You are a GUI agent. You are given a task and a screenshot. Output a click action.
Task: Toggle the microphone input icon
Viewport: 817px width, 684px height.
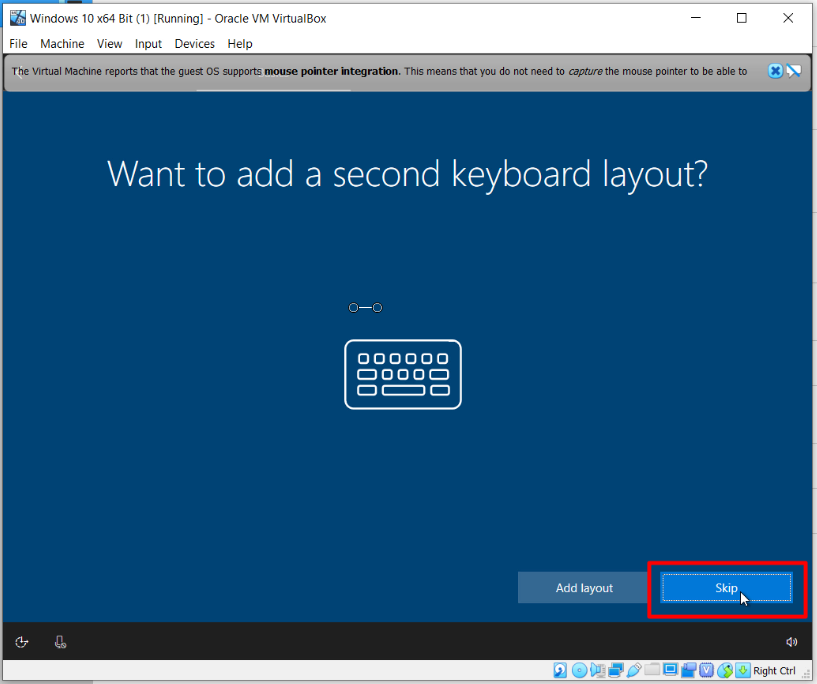click(x=60, y=641)
